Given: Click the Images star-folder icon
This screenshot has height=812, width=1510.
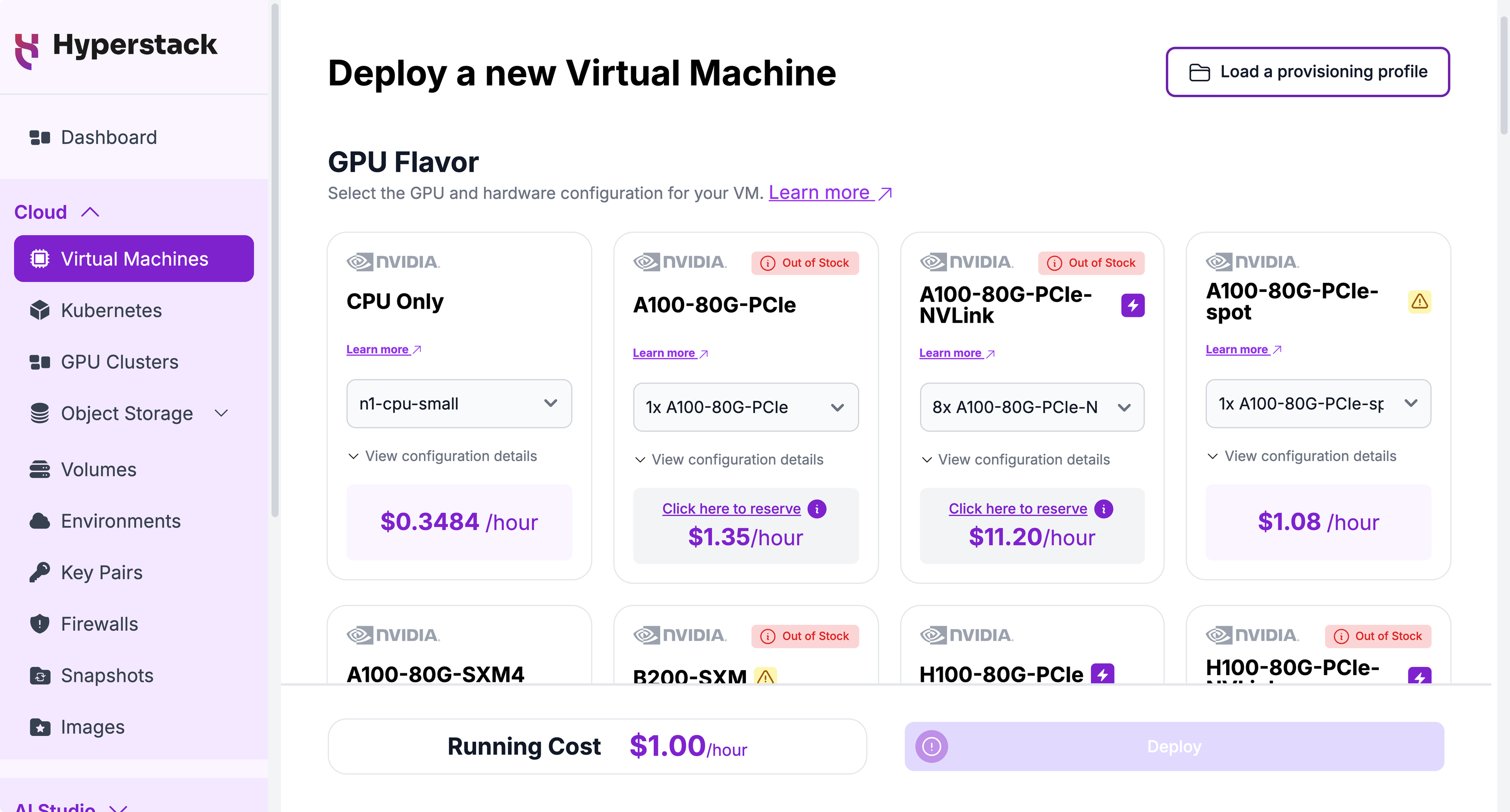Looking at the screenshot, I should click(39, 727).
